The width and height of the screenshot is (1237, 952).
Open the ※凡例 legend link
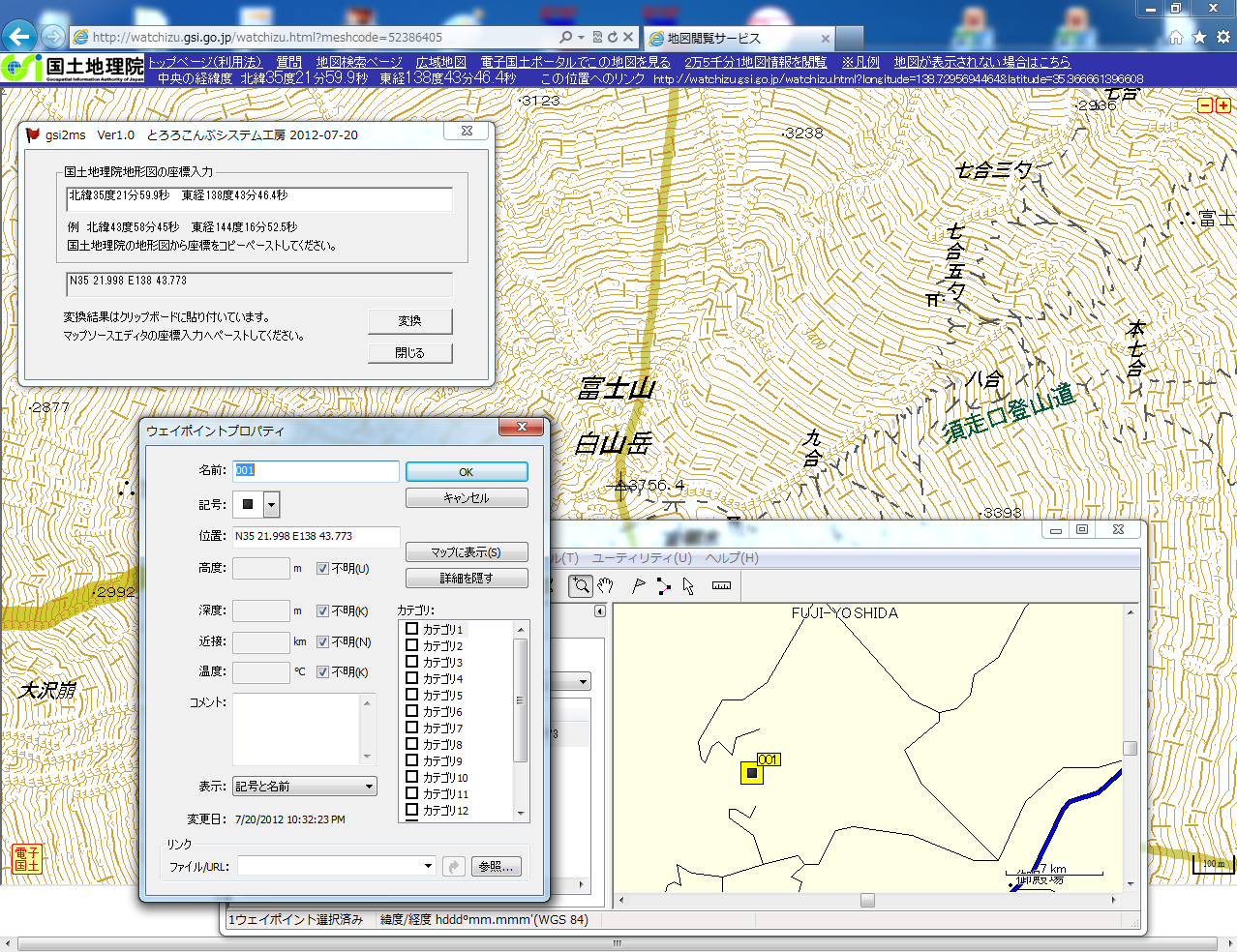(860, 62)
